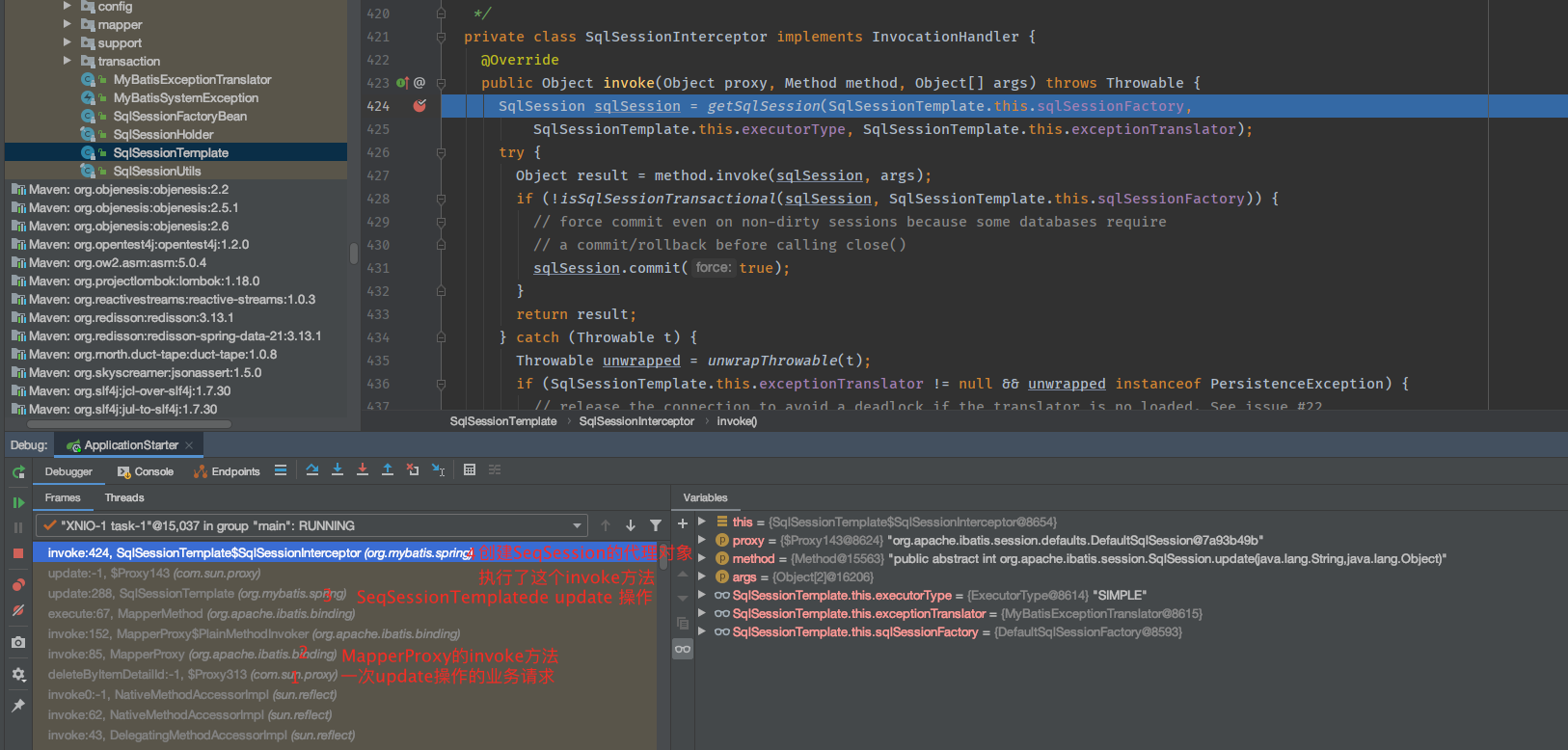1568x750 pixels.
Task: Select frame update:288 SqlSessionTemplate
Action: [198, 594]
